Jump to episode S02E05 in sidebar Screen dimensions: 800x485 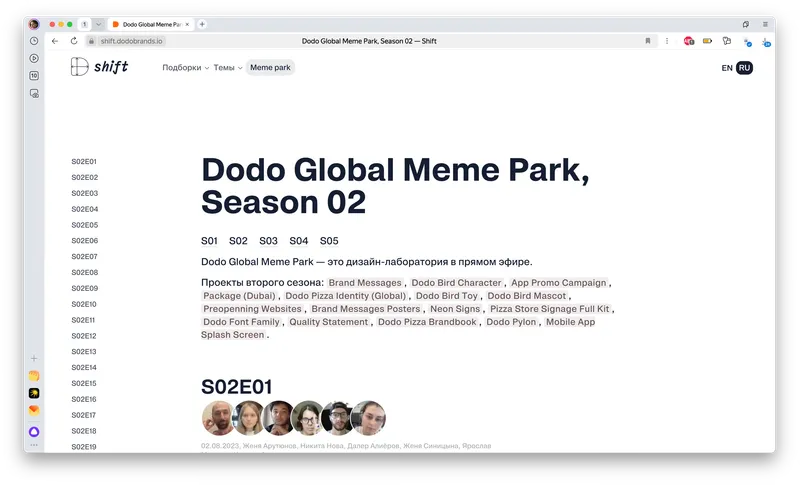point(85,225)
